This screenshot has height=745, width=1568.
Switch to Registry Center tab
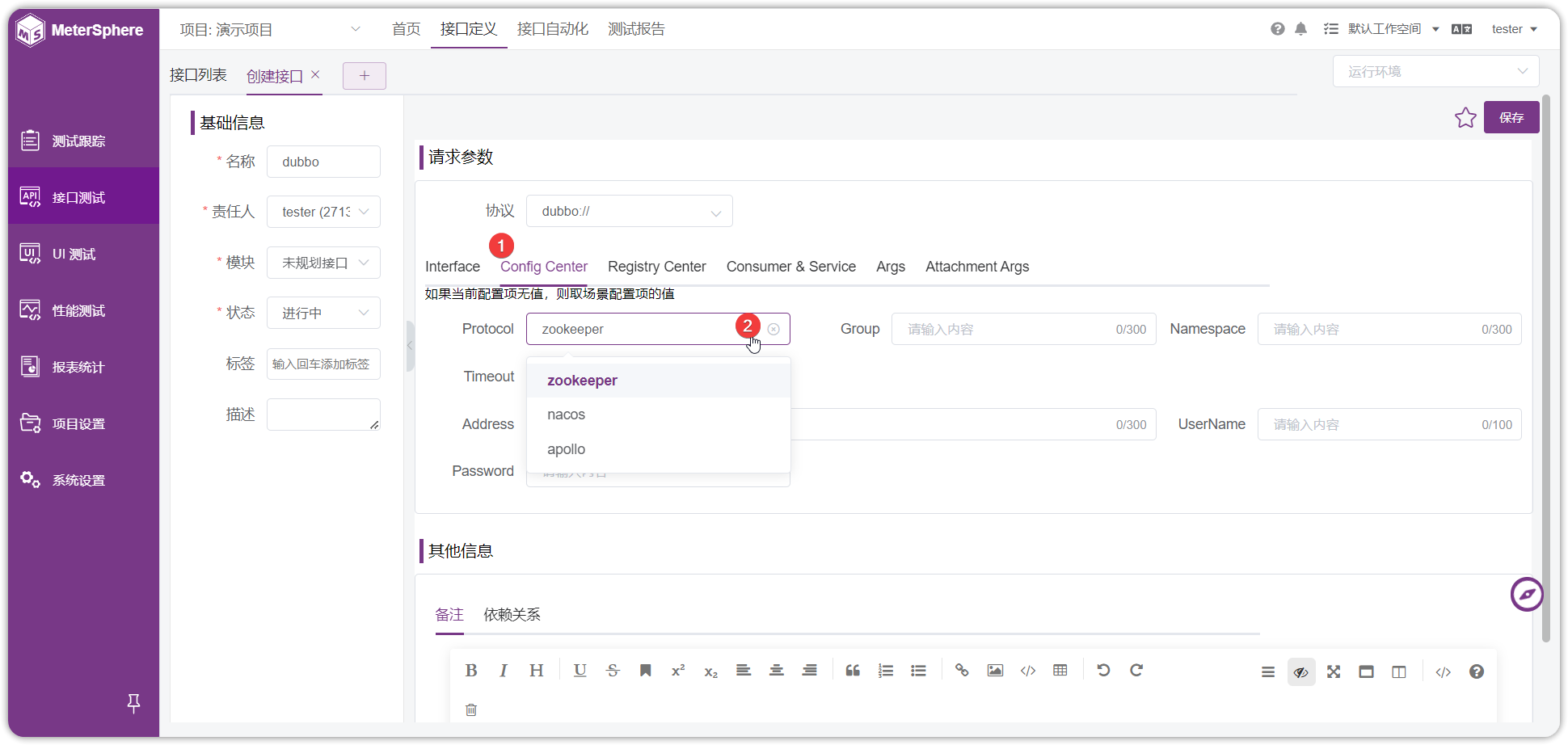pos(657,267)
